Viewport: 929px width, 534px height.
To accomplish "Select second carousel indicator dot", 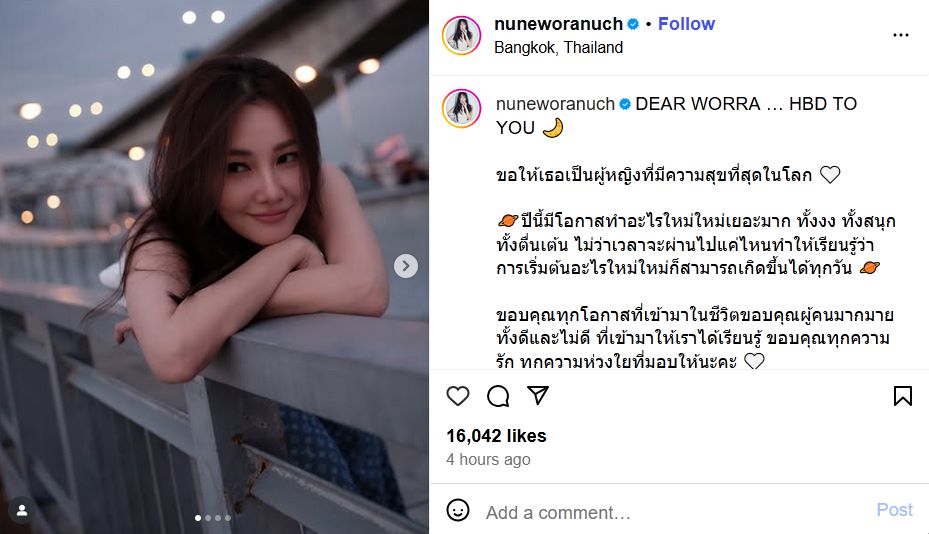I will click(207, 518).
